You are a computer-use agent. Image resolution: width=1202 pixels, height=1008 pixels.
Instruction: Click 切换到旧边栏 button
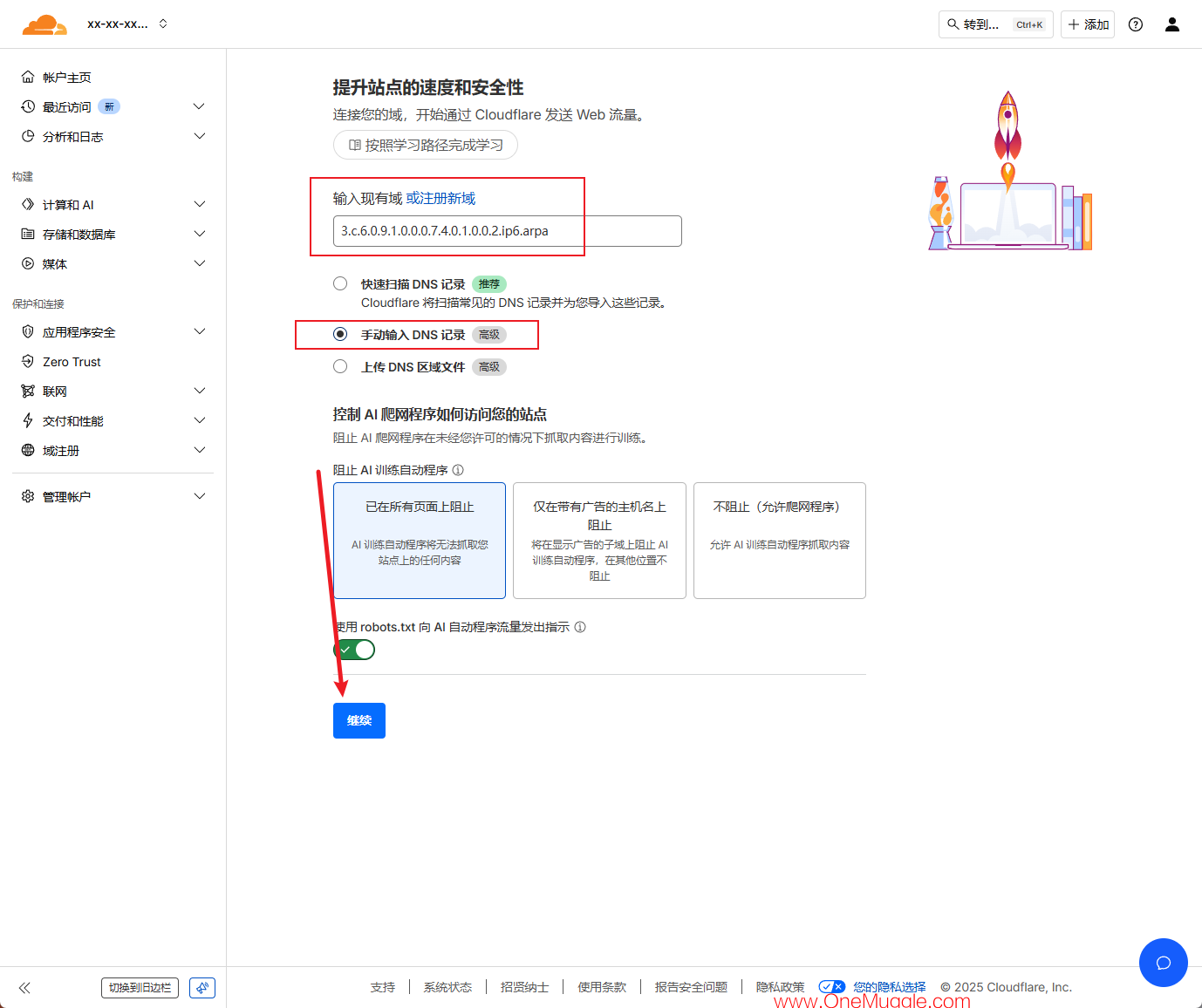tap(140, 988)
